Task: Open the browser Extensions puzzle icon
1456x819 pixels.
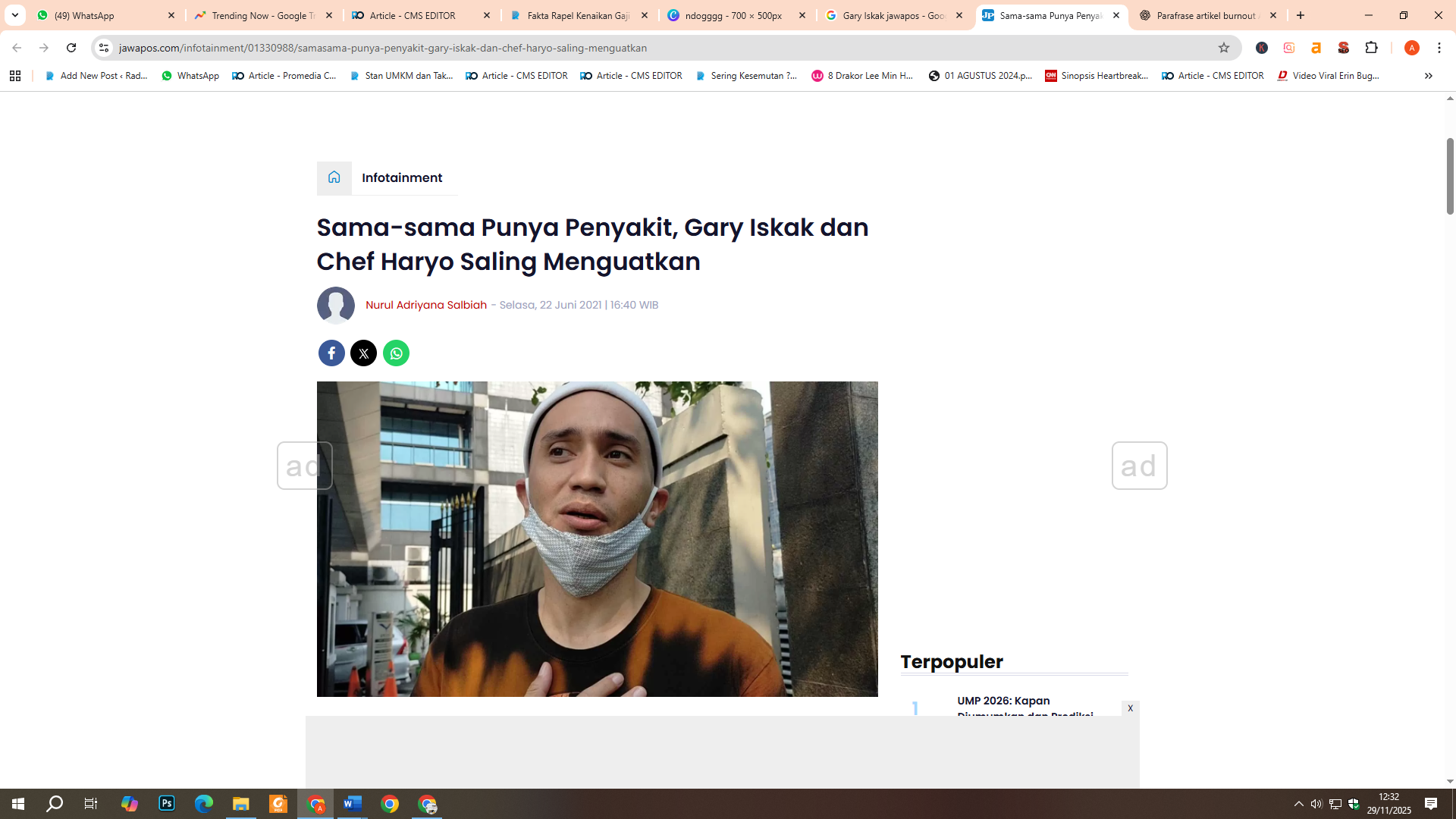Action: pyautogui.click(x=1372, y=47)
